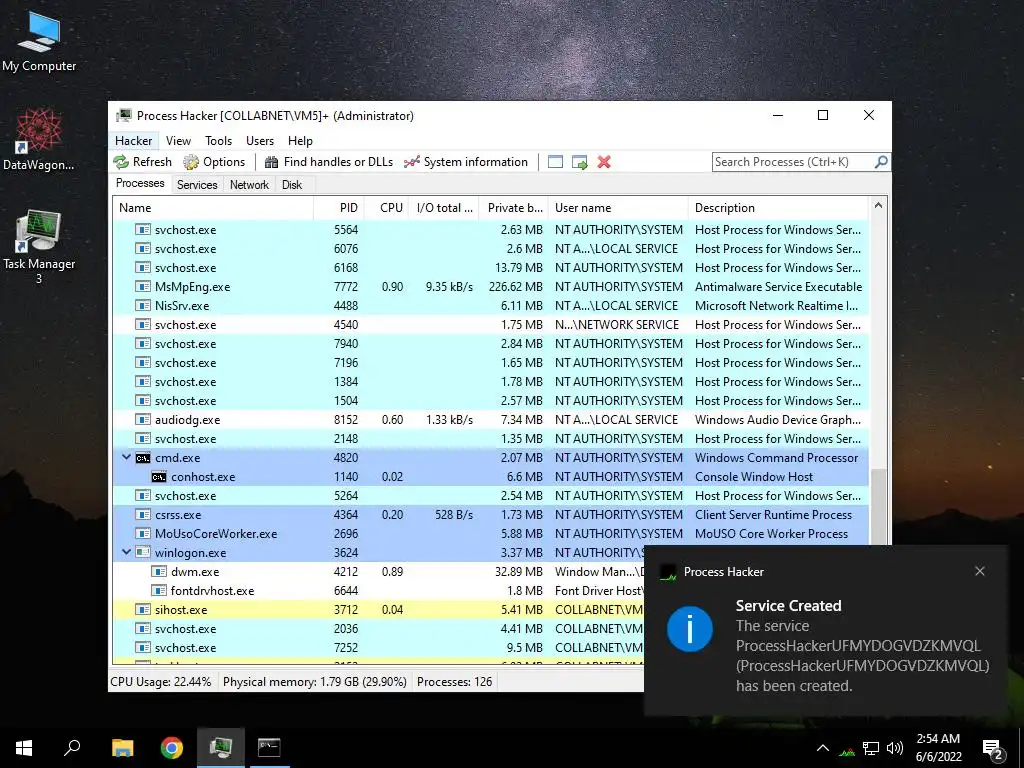The width and height of the screenshot is (1024, 768).
Task: Sort by the PID column header
Action: point(339,208)
